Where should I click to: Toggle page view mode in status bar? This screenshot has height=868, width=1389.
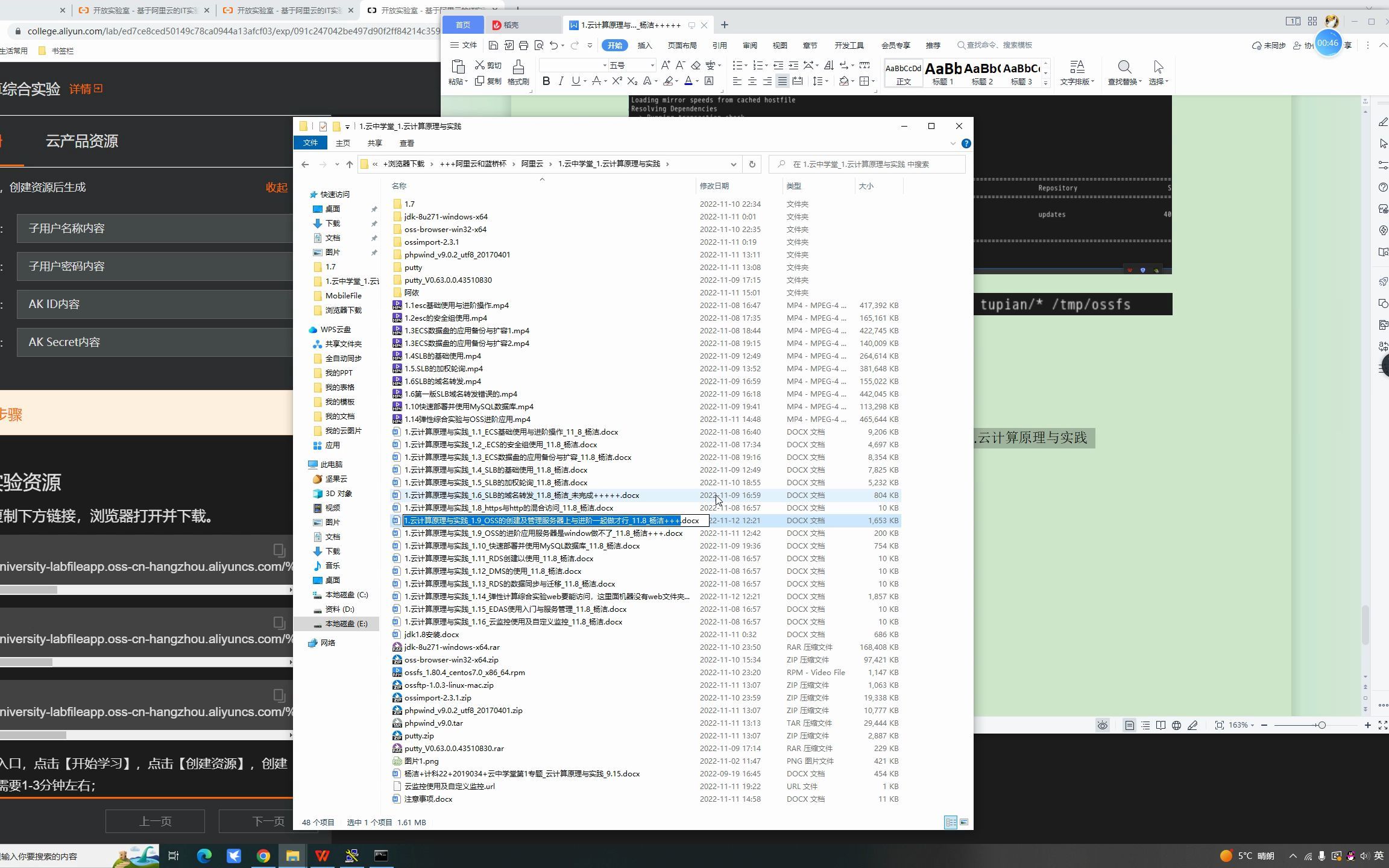point(1129,725)
